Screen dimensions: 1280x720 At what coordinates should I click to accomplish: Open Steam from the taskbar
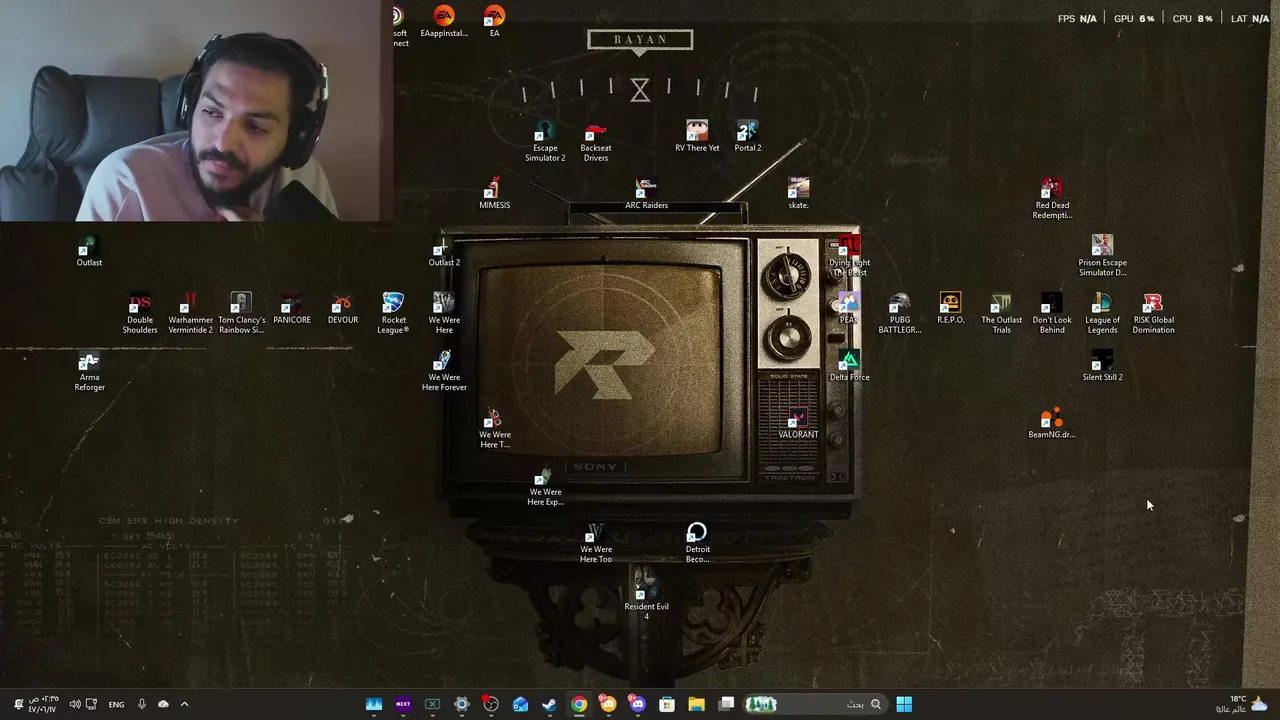coord(549,704)
